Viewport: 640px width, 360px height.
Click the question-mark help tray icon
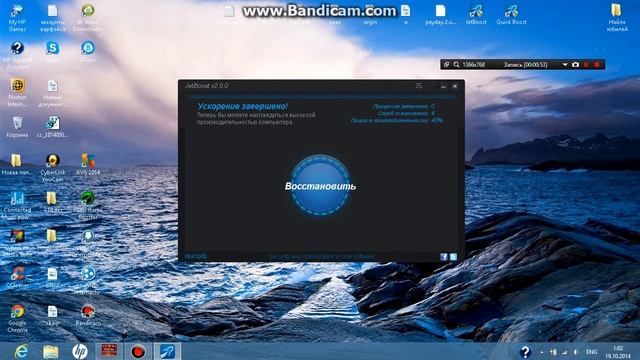(525, 351)
